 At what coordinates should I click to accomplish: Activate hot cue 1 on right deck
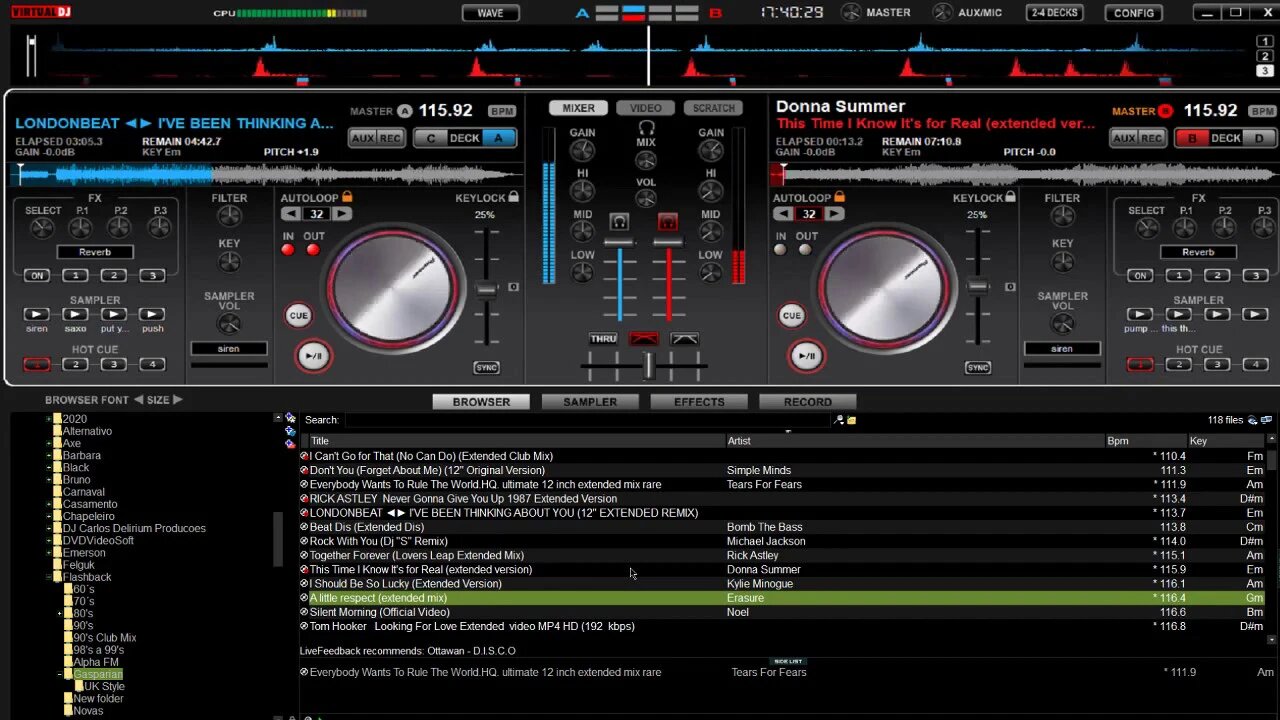1140,364
